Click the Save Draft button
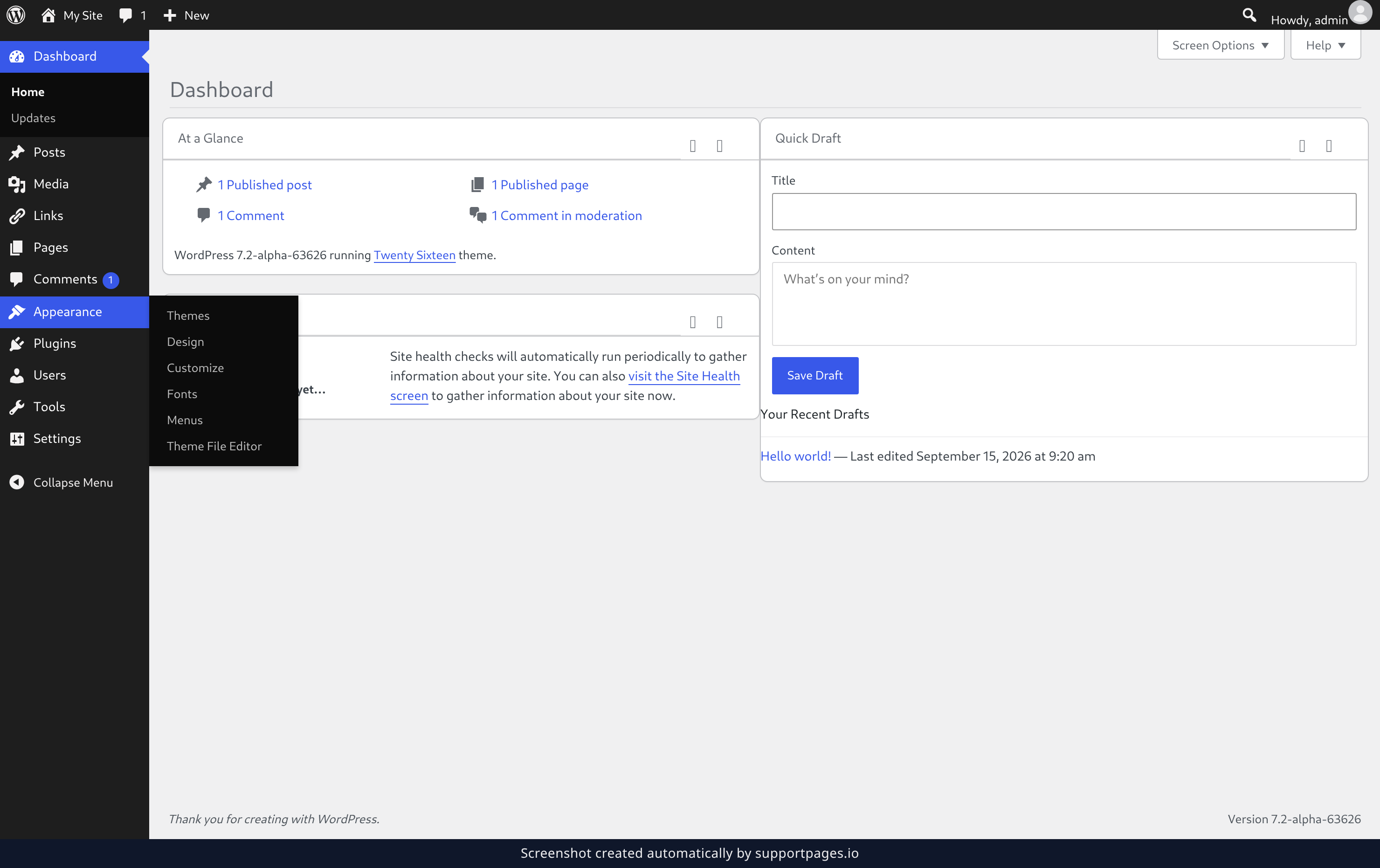The image size is (1380, 868). 815,376
